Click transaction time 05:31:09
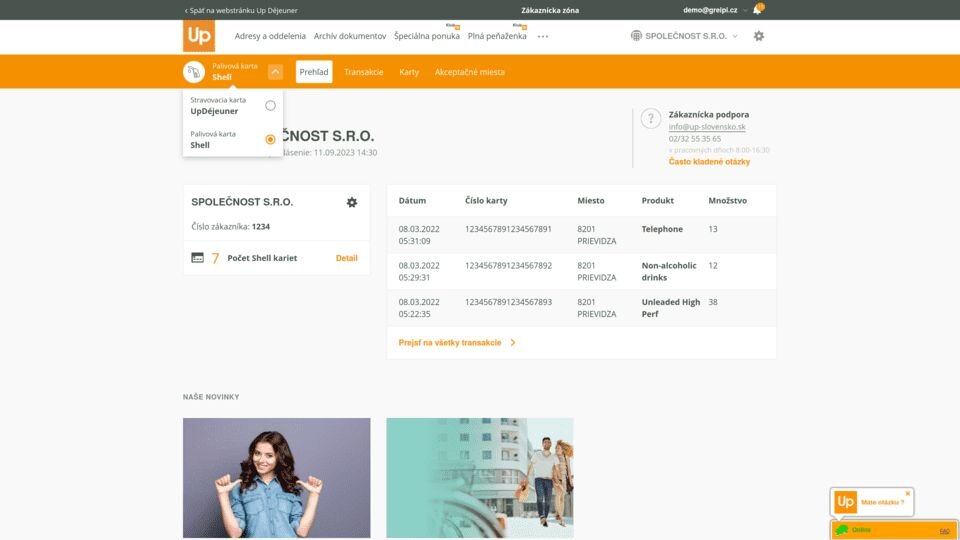This screenshot has height=540, width=960. 414,241
